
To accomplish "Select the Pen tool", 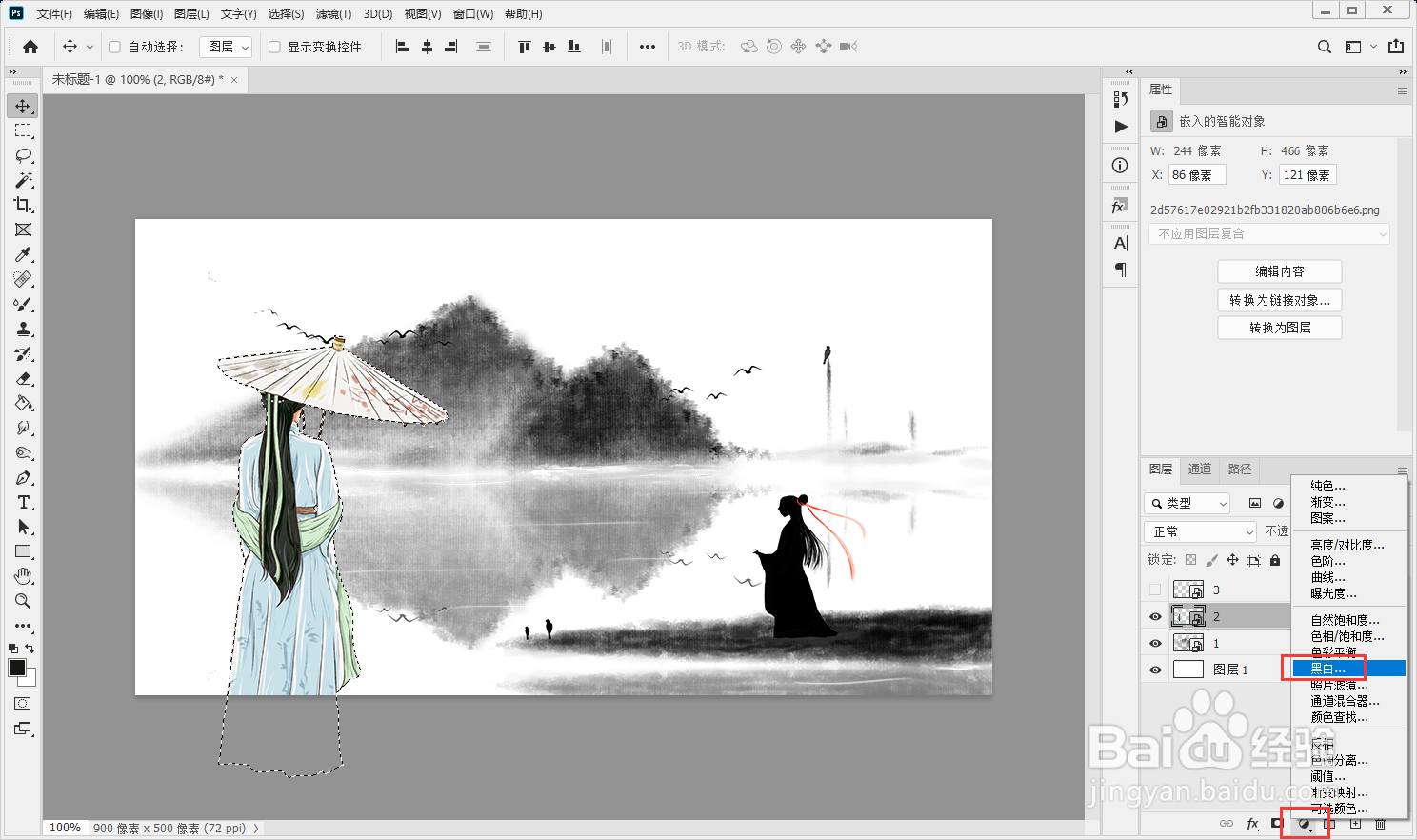I will (x=23, y=477).
